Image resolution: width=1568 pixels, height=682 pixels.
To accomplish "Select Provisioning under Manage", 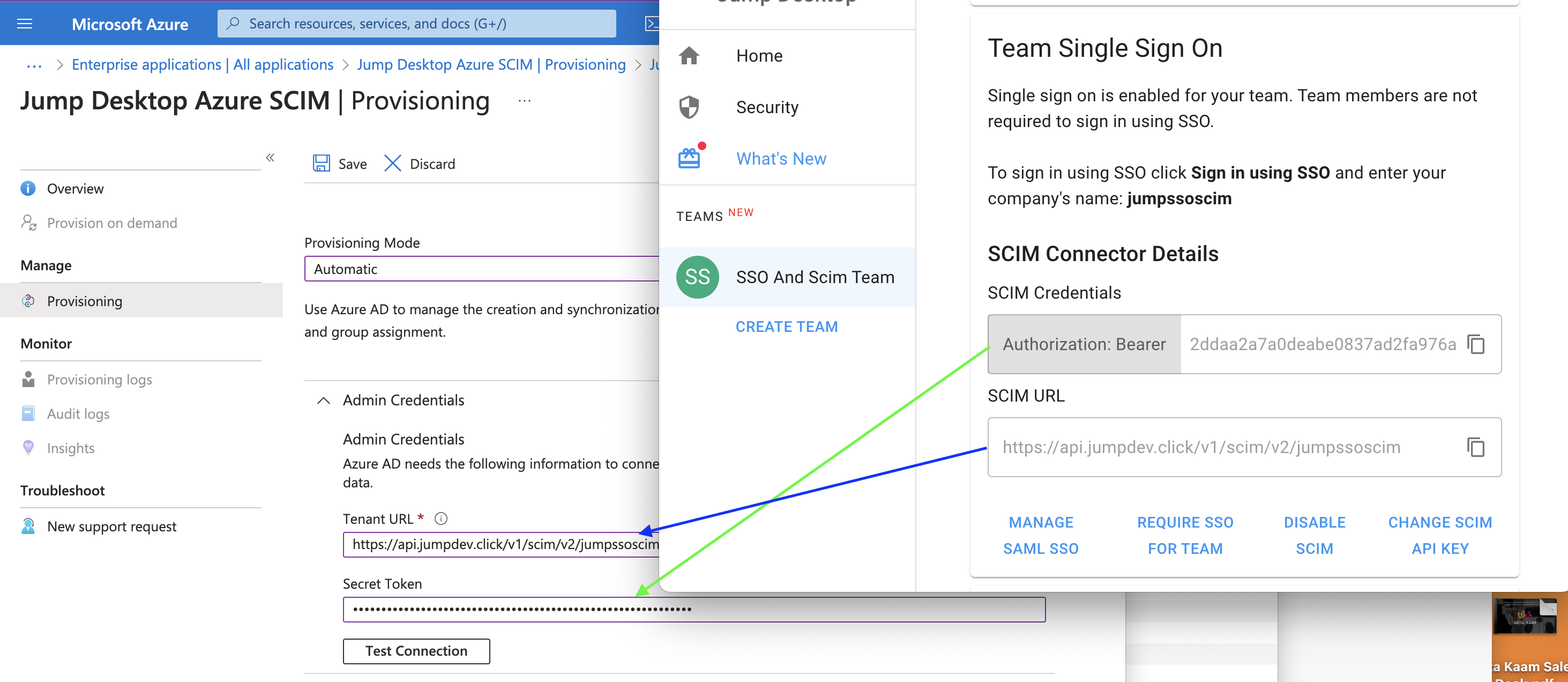I will click(141, 301).
